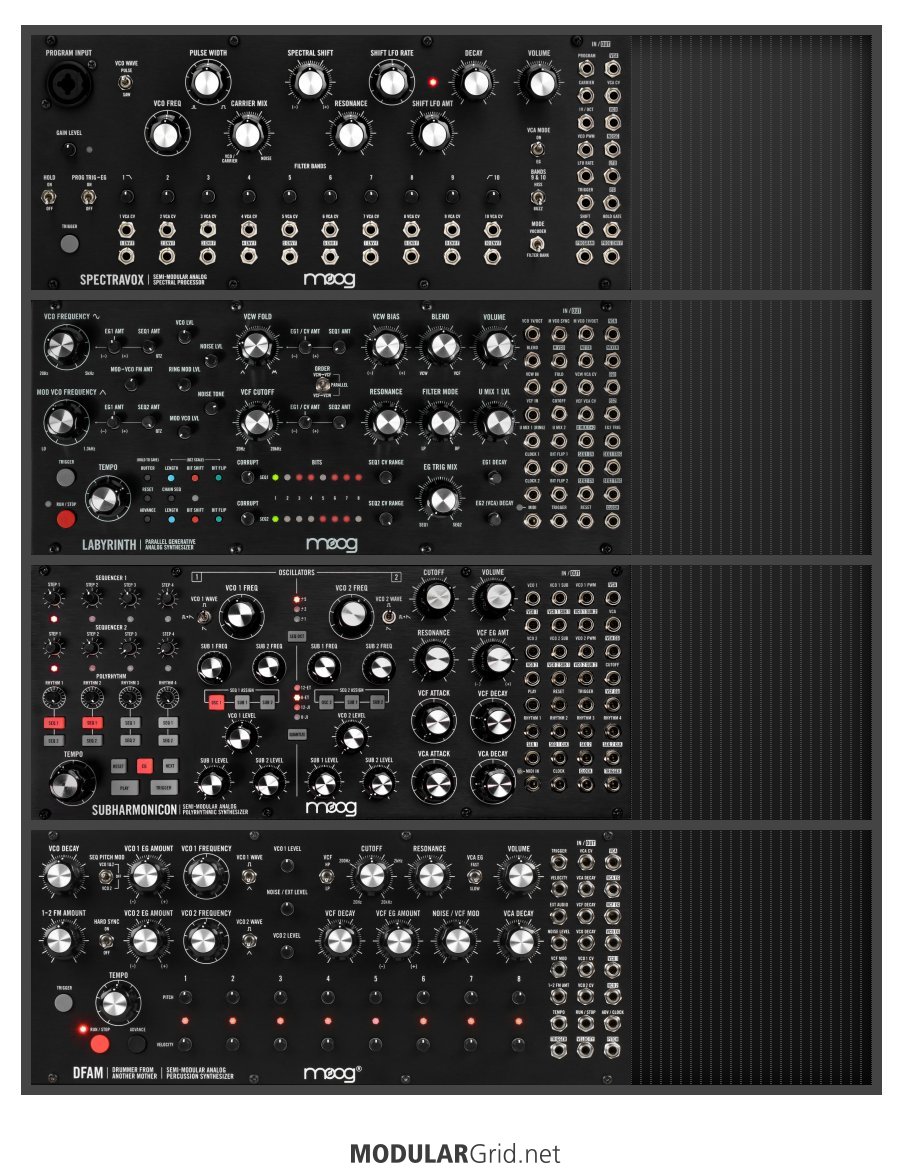
Task: Flip the Subharmonicon VCO 1 Wave switch
Action: click(x=202, y=617)
